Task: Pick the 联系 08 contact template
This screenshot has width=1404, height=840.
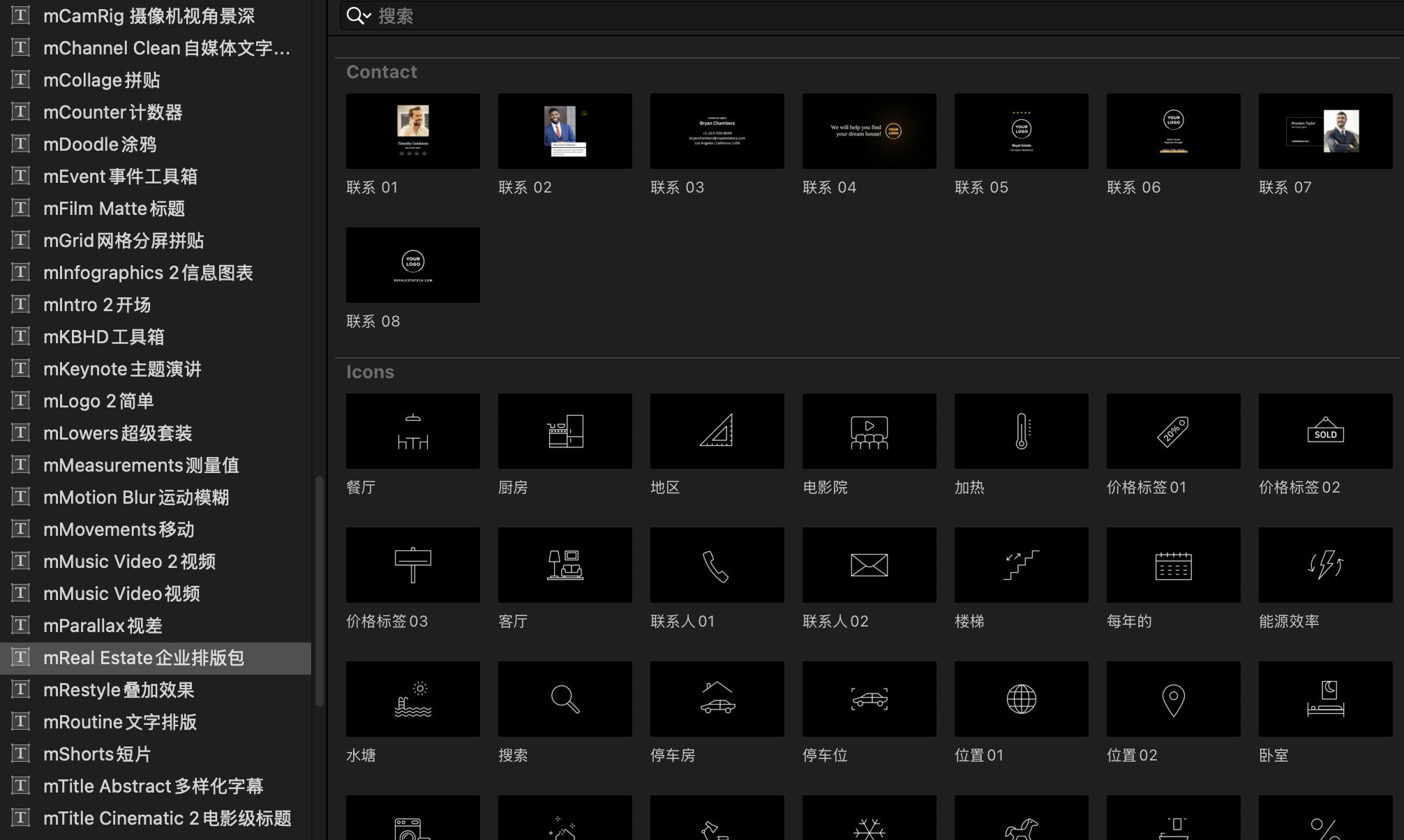Action: [413, 265]
